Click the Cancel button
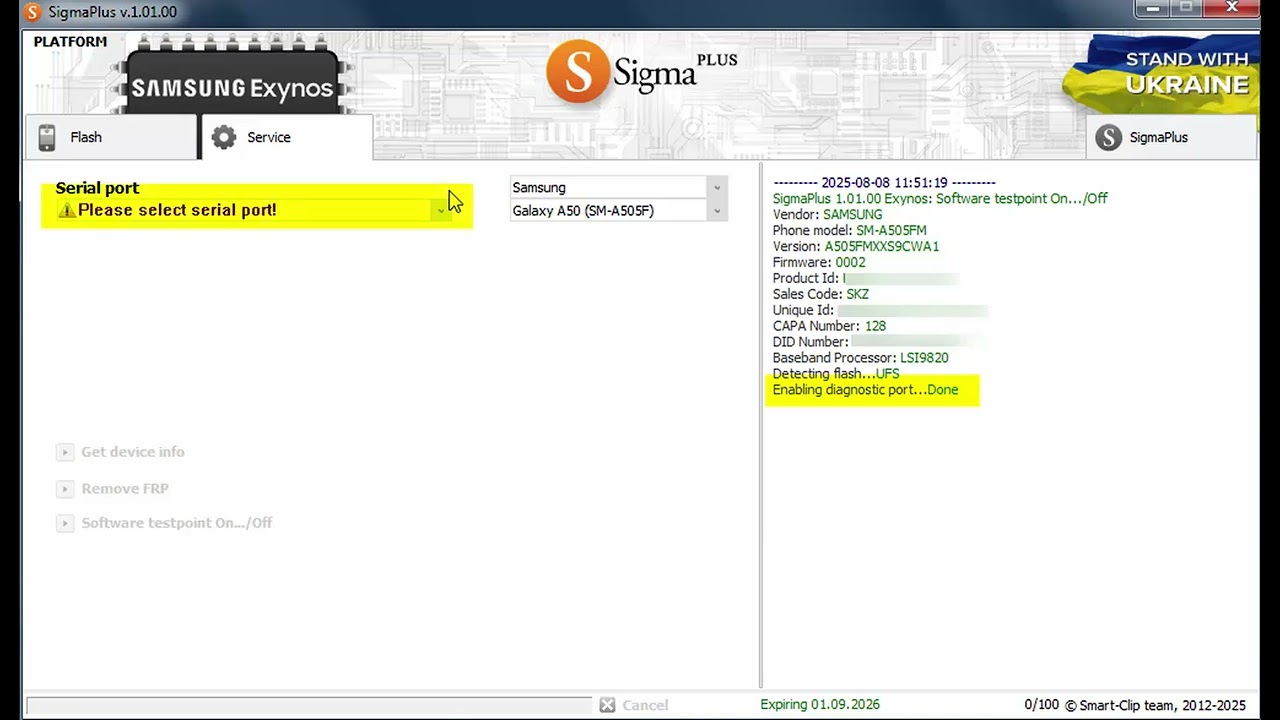1280x720 pixels. pos(634,705)
